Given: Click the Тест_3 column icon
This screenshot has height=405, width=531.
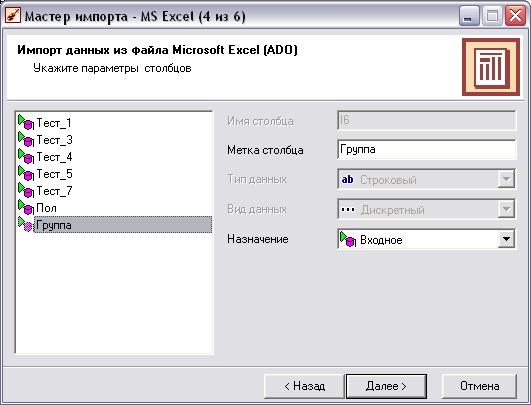Looking at the screenshot, I should pos(26,139).
